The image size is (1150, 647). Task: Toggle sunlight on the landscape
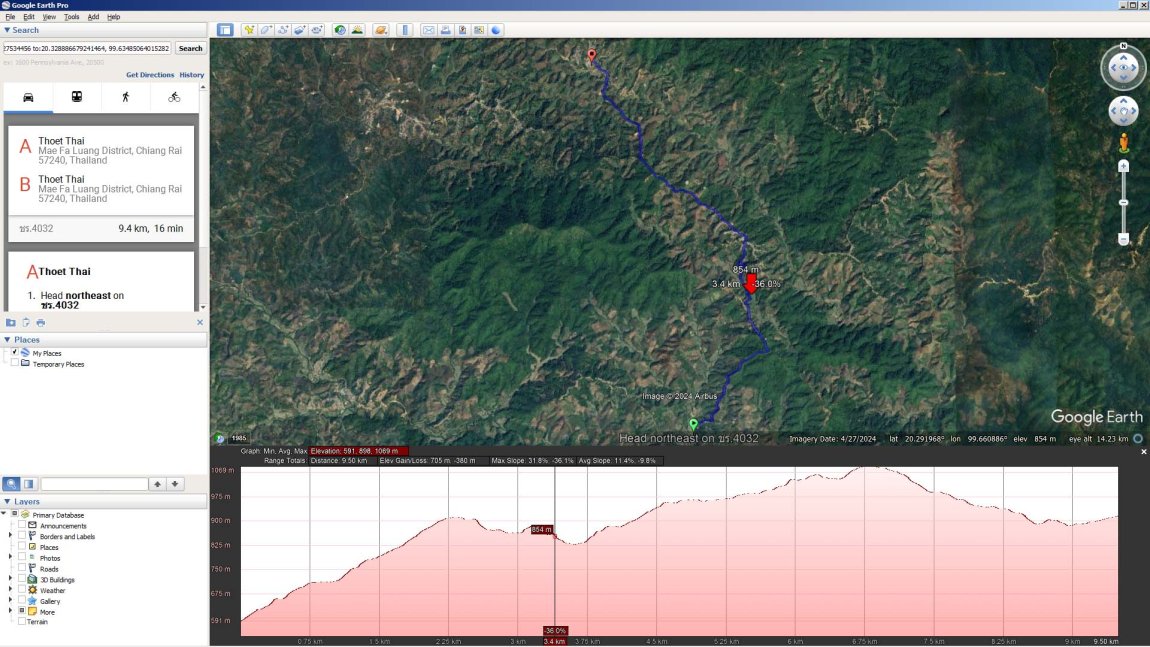pyautogui.click(x=358, y=29)
